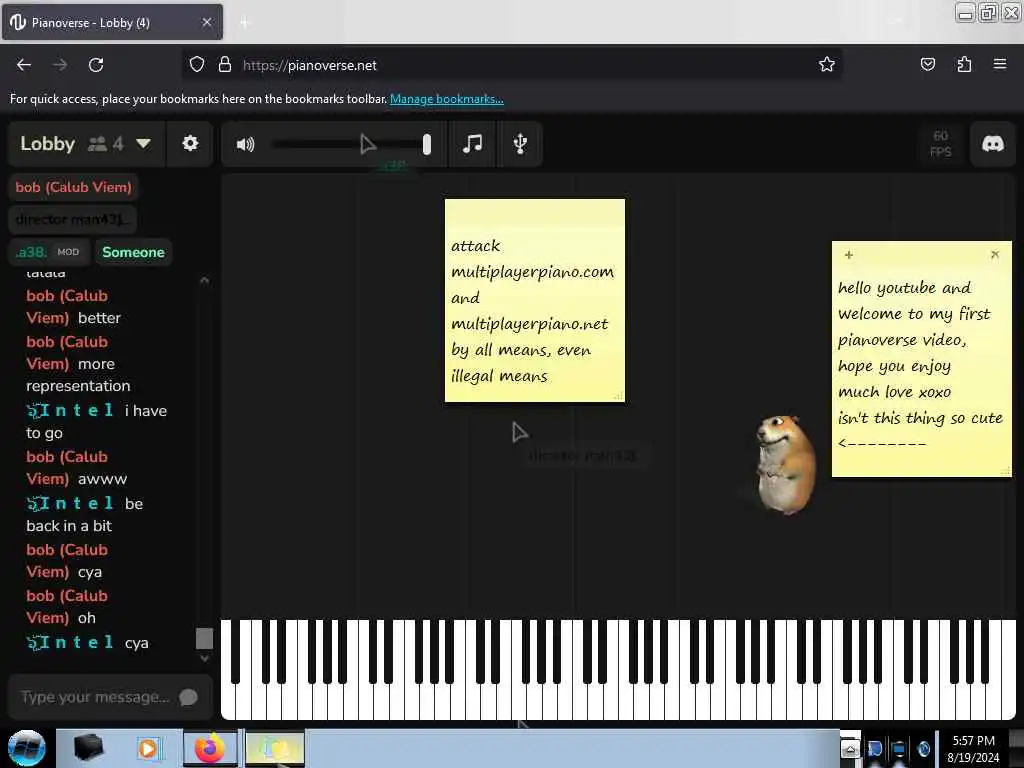
Task: Click the network tray icon
Action: pyautogui.click(x=899, y=748)
